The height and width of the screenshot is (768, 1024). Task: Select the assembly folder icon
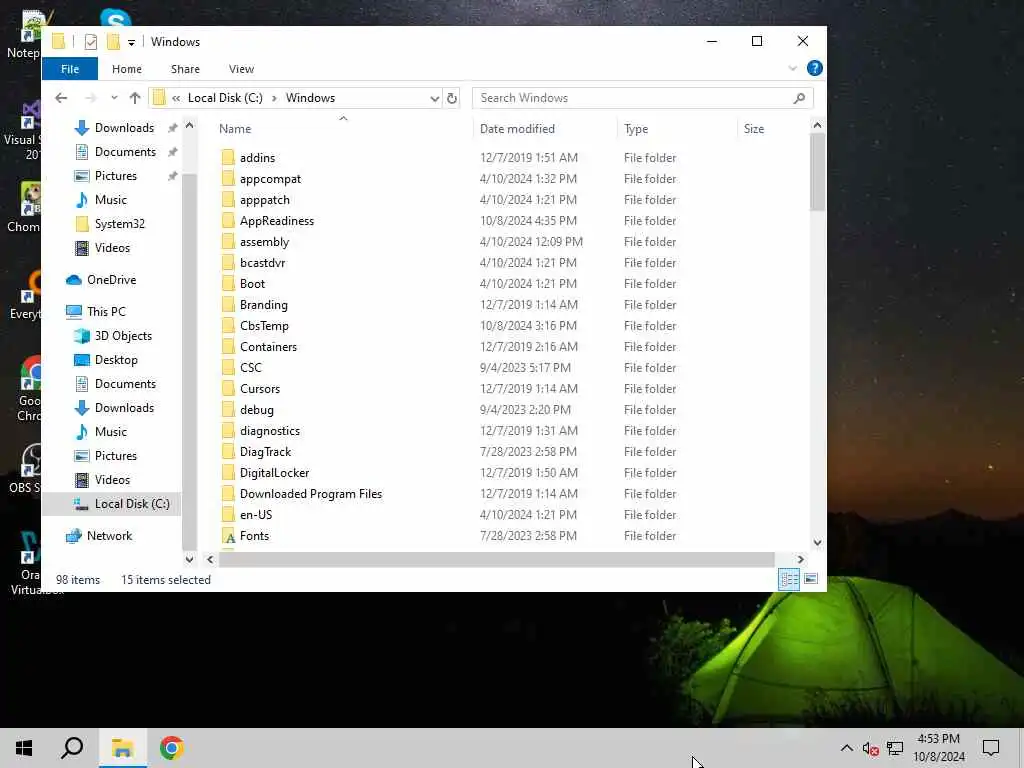(228, 242)
